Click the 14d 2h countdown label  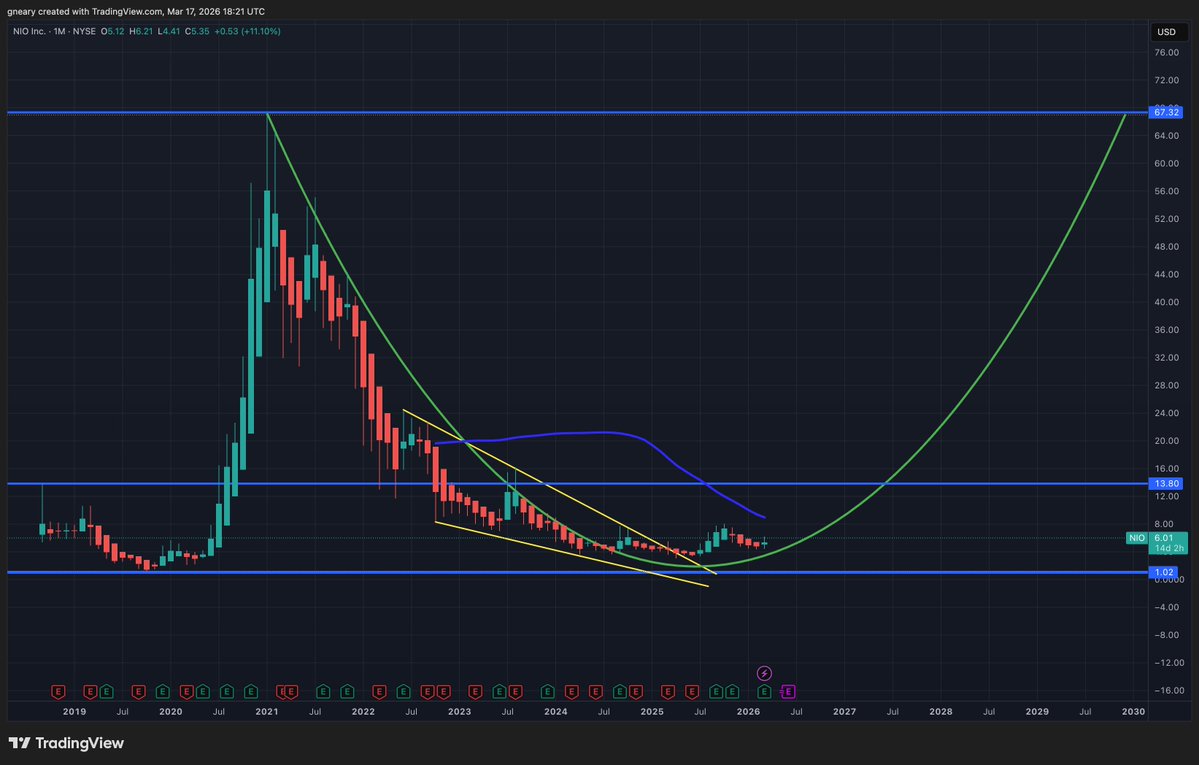1169,549
